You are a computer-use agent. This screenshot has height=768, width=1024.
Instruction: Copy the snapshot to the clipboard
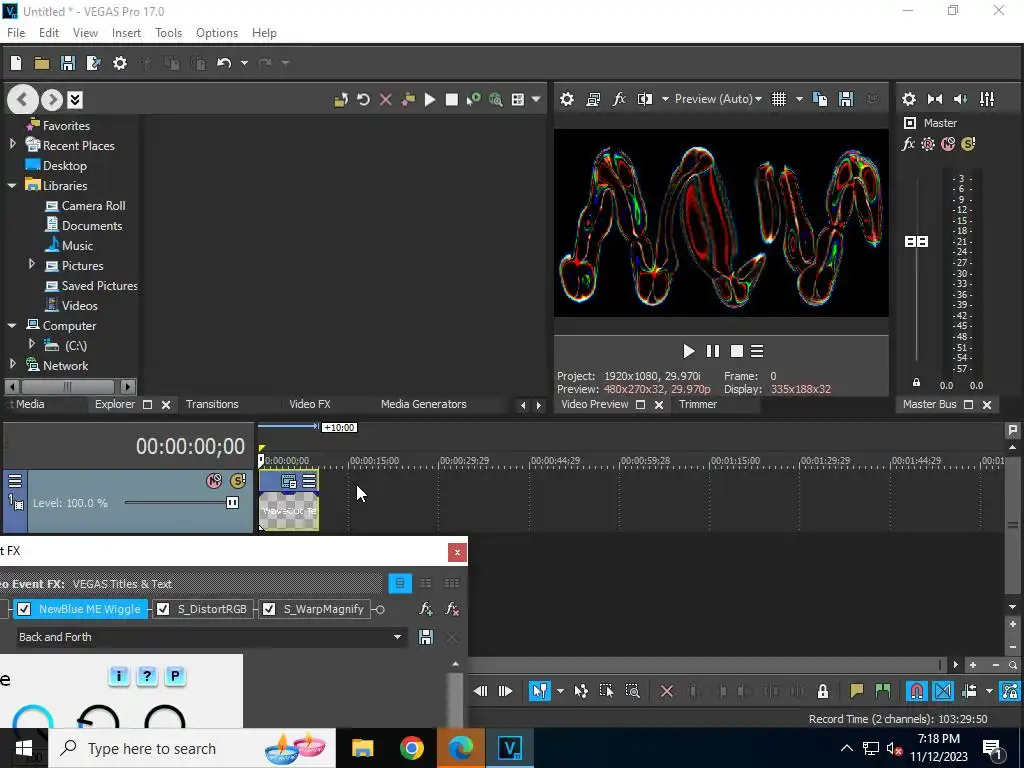820,99
